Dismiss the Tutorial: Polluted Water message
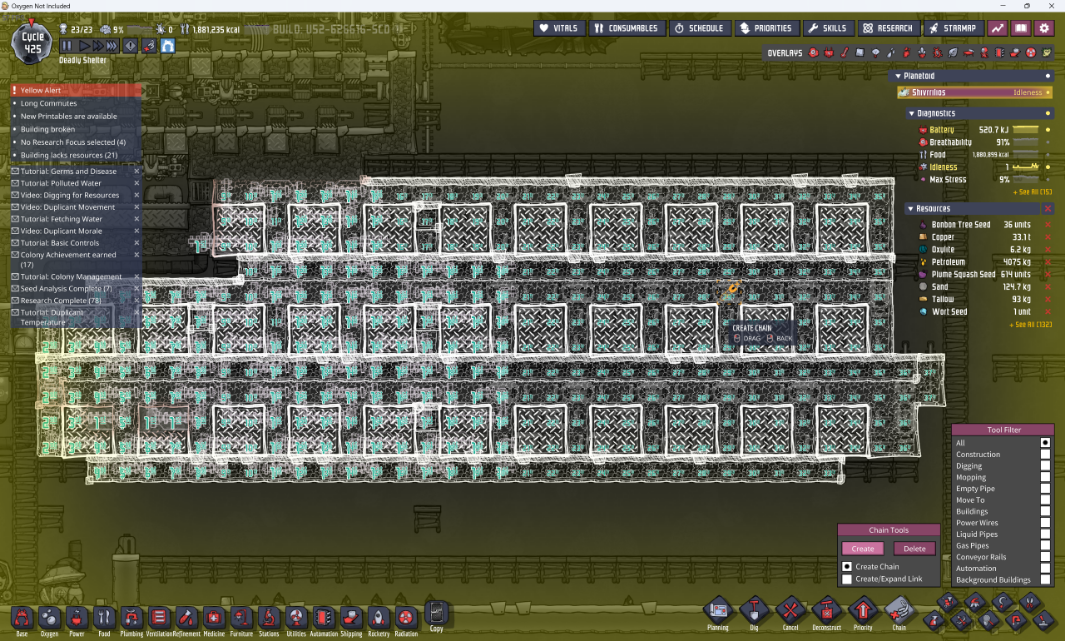 pos(137,183)
